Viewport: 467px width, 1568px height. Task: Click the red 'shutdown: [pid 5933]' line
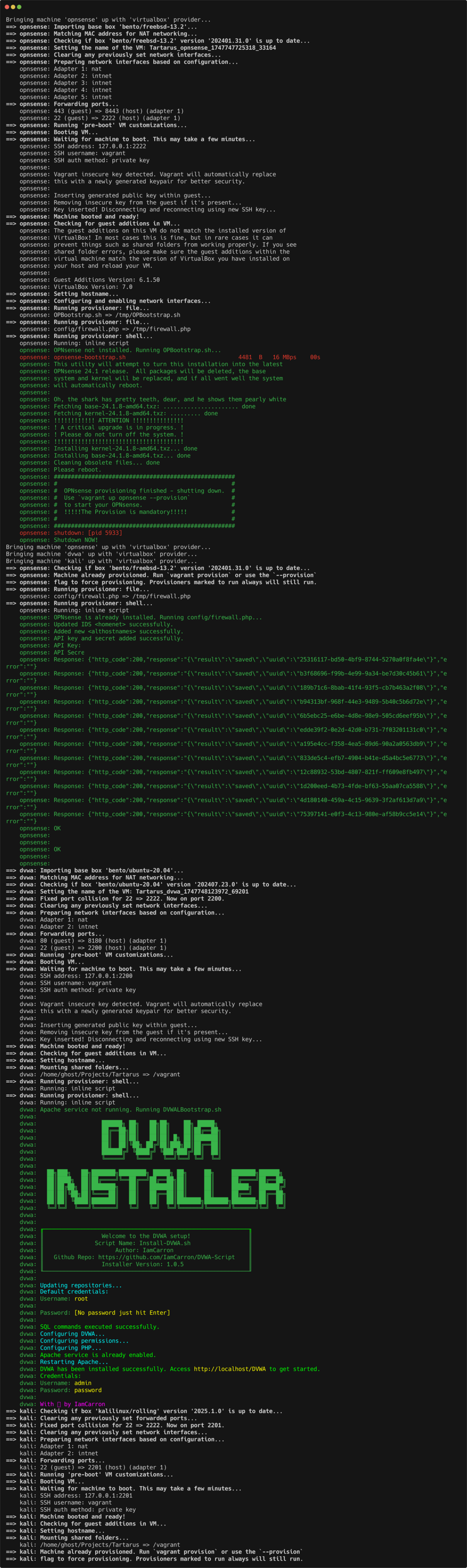point(87,533)
